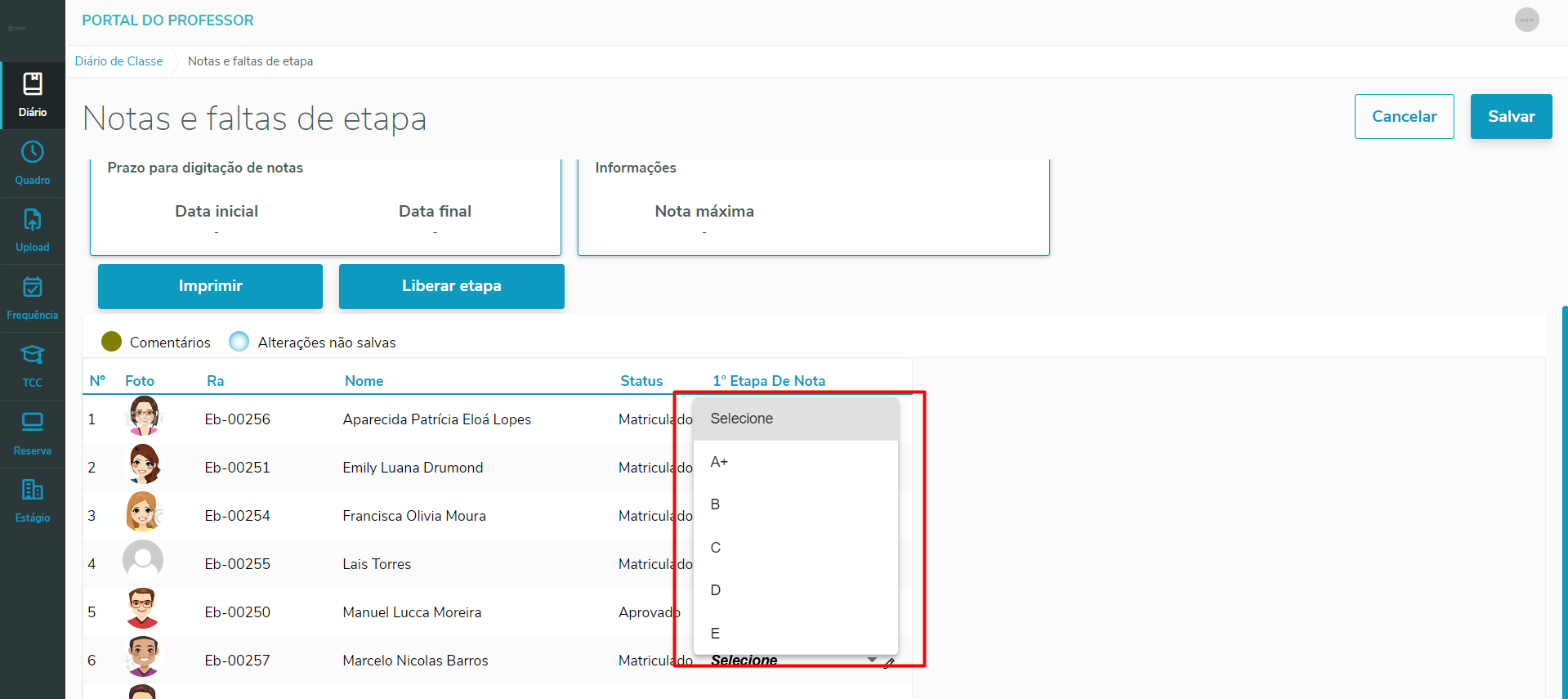Open Aparecida Patrícia Eloá Lopes' photo

[x=144, y=416]
